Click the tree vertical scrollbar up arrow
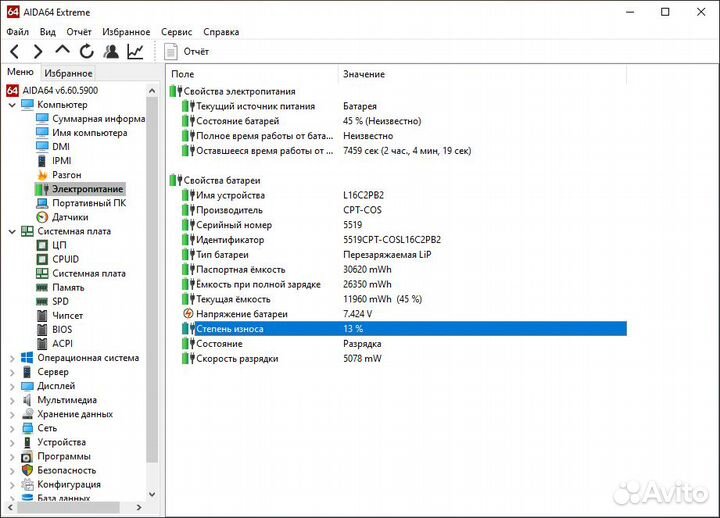Screen dimensions: 720x518 [152, 91]
